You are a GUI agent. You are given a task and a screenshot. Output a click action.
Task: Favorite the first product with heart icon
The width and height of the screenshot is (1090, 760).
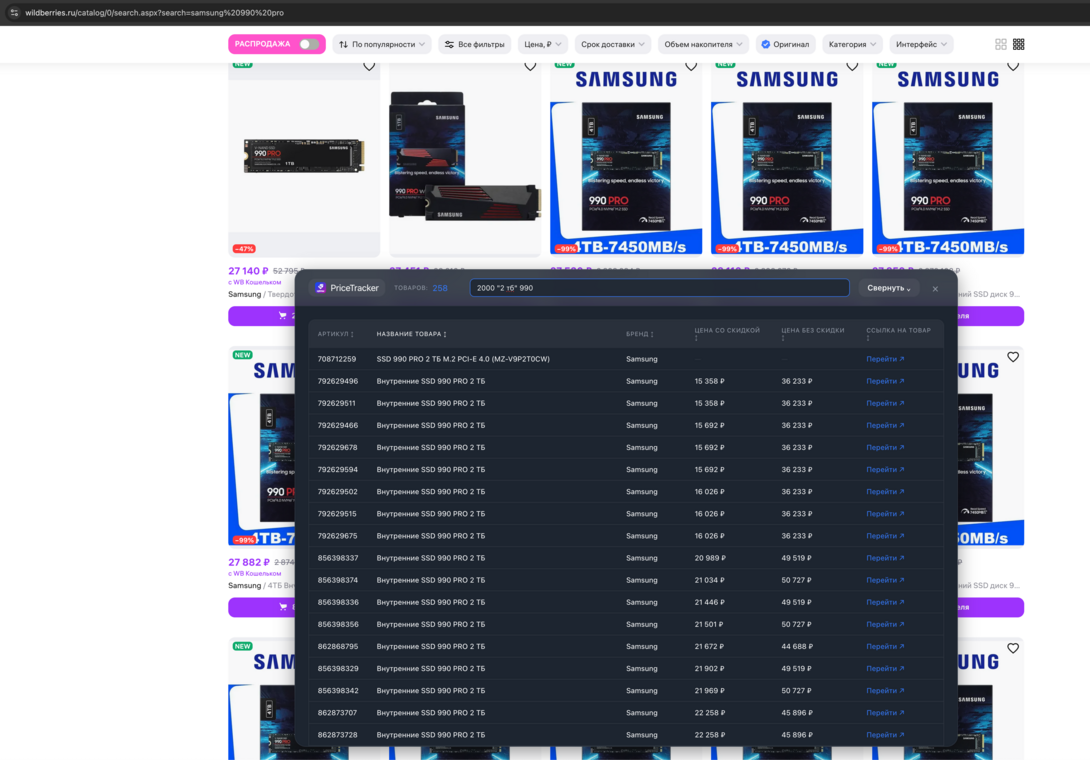369,67
